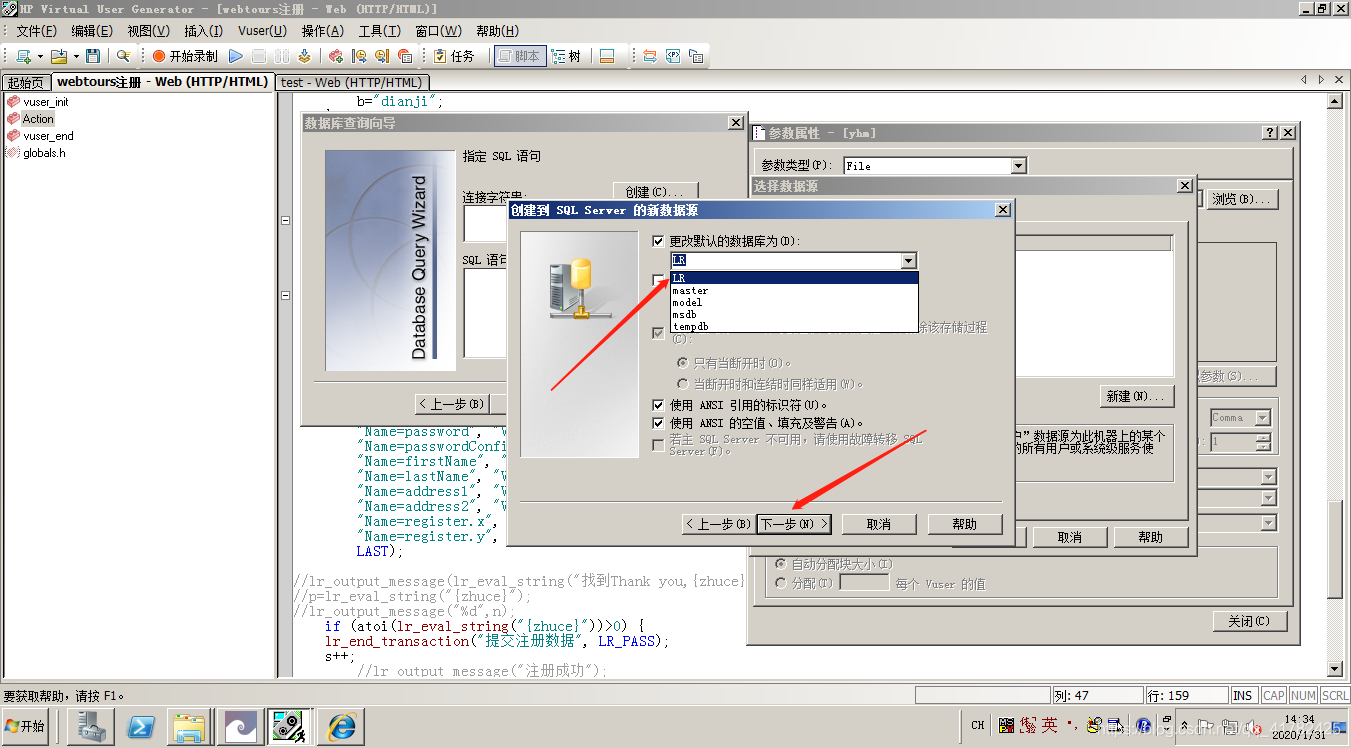Start recording with 开始录制 button
Viewport: 1351px width, 748px height.
click(185, 56)
